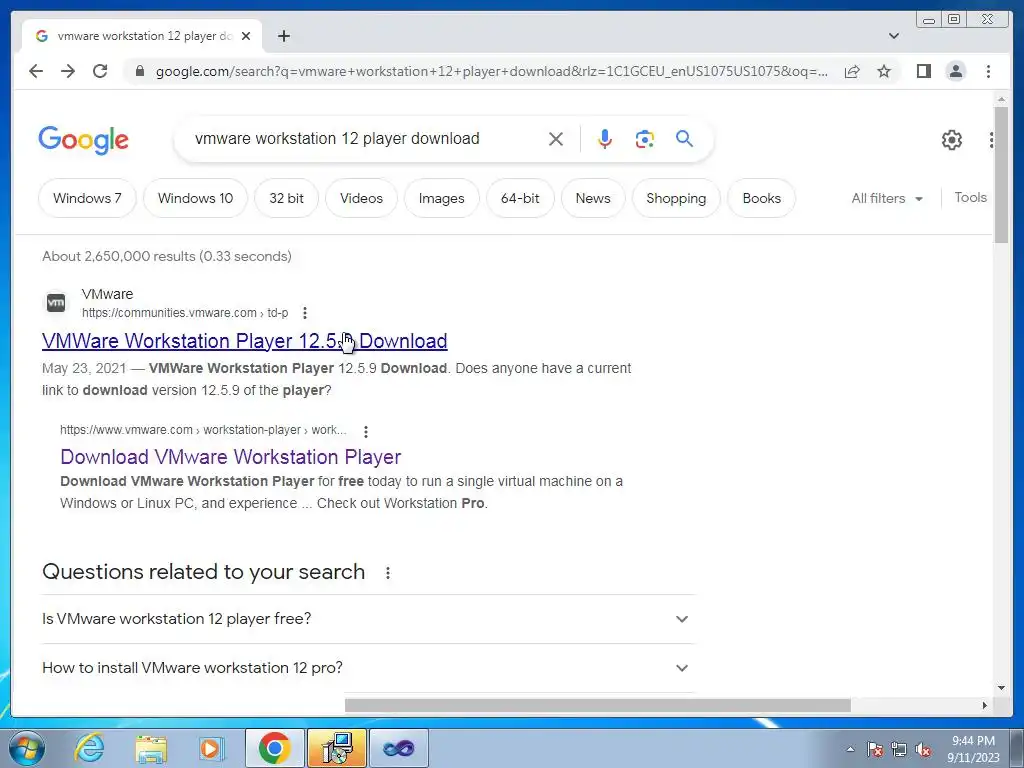Open three-dot menu for www.vmware.com result
Screen dimensions: 1024x768
(366, 431)
